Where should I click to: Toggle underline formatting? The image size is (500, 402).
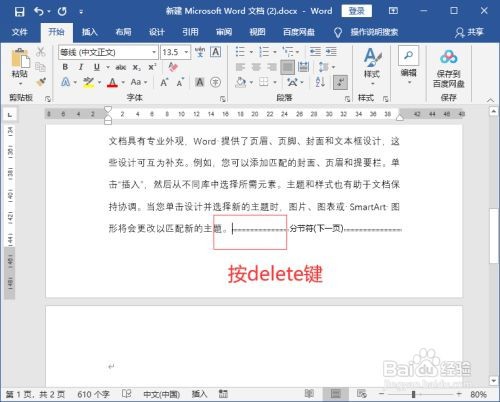point(97,67)
